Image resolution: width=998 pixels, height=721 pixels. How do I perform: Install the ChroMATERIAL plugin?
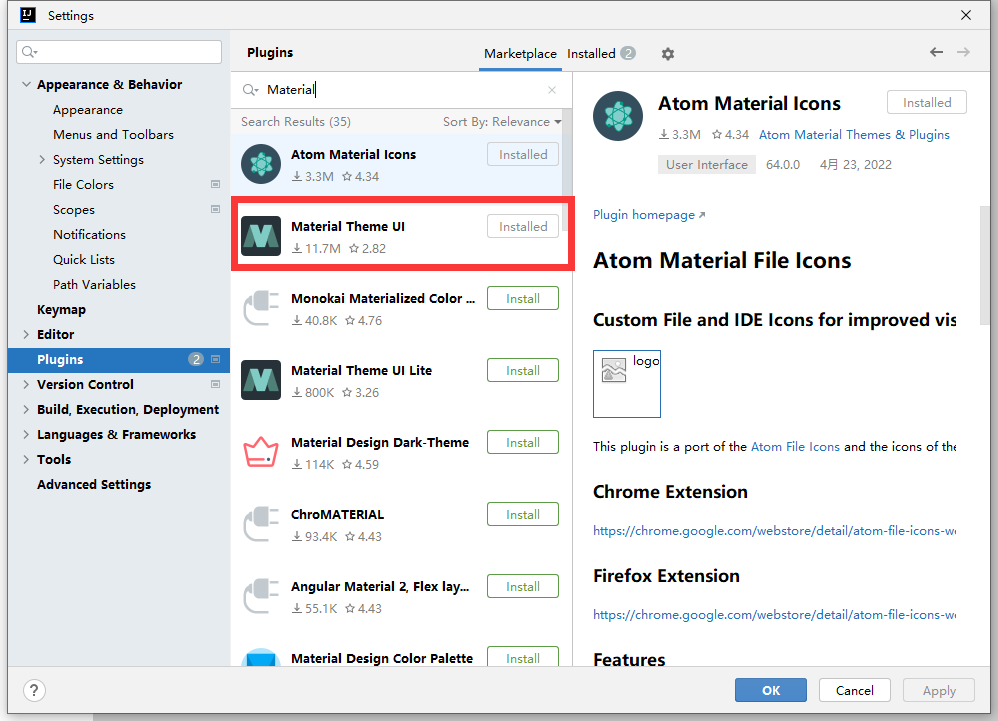pyautogui.click(x=523, y=514)
